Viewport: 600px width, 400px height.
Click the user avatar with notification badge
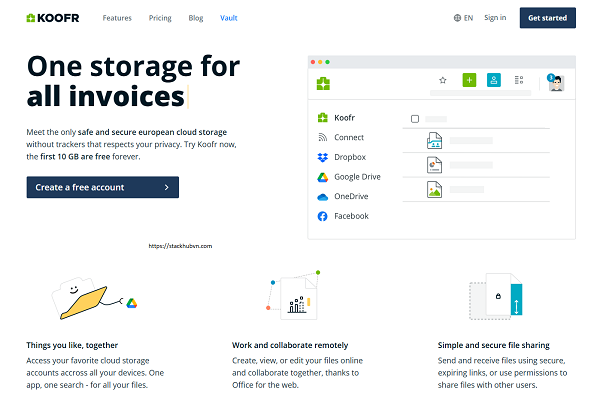click(556, 83)
